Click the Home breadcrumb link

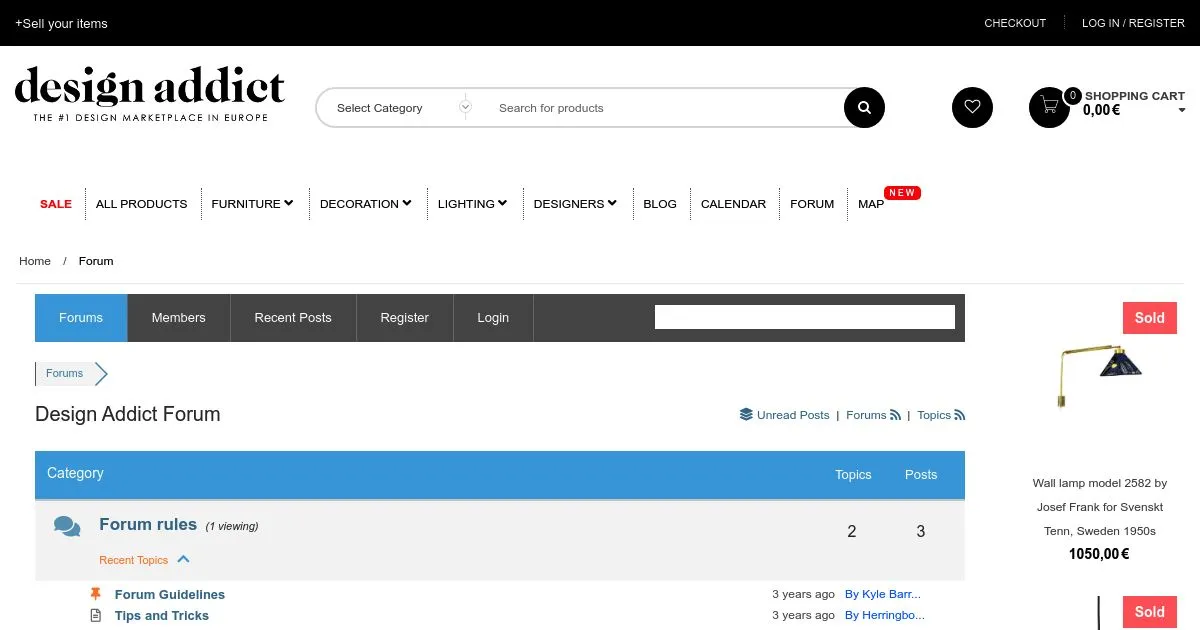pyautogui.click(x=35, y=261)
